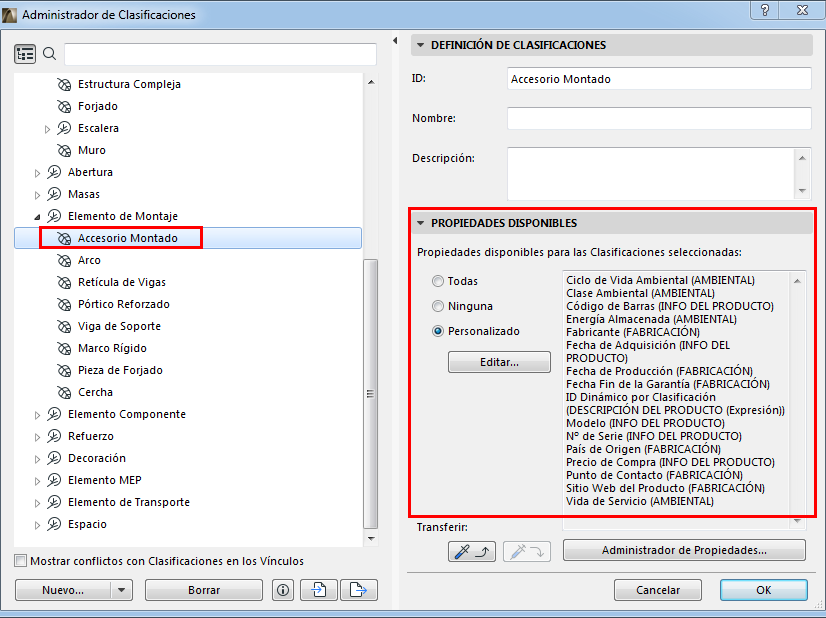Expand the Decoración tree node
The image size is (826, 618).
point(37,459)
